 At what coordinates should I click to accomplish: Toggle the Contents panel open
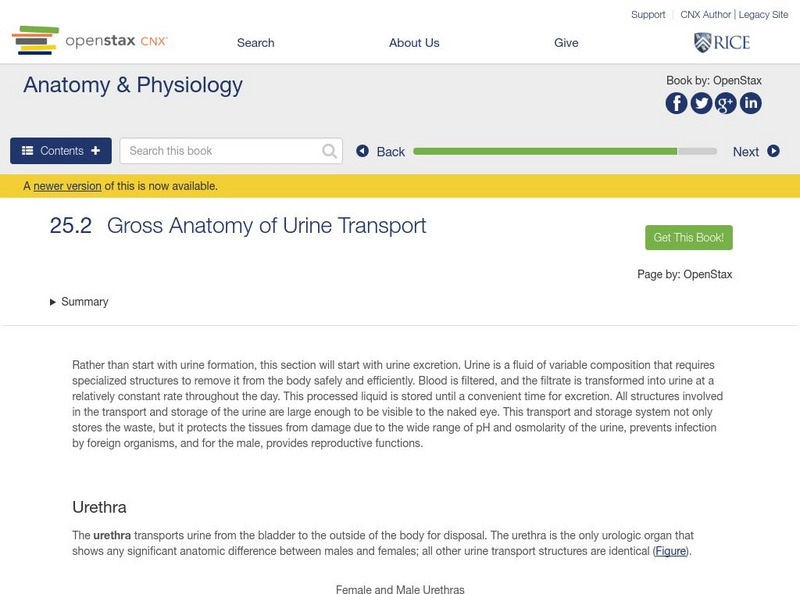click(x=61, y=151)
